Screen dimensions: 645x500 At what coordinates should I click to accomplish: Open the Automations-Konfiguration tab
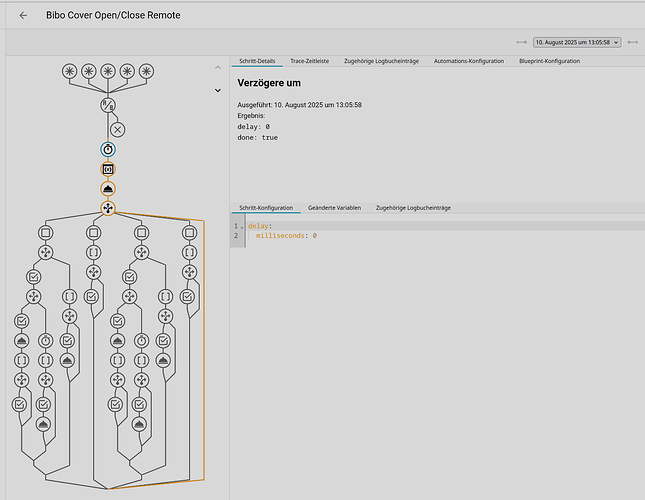pos(468,61)
